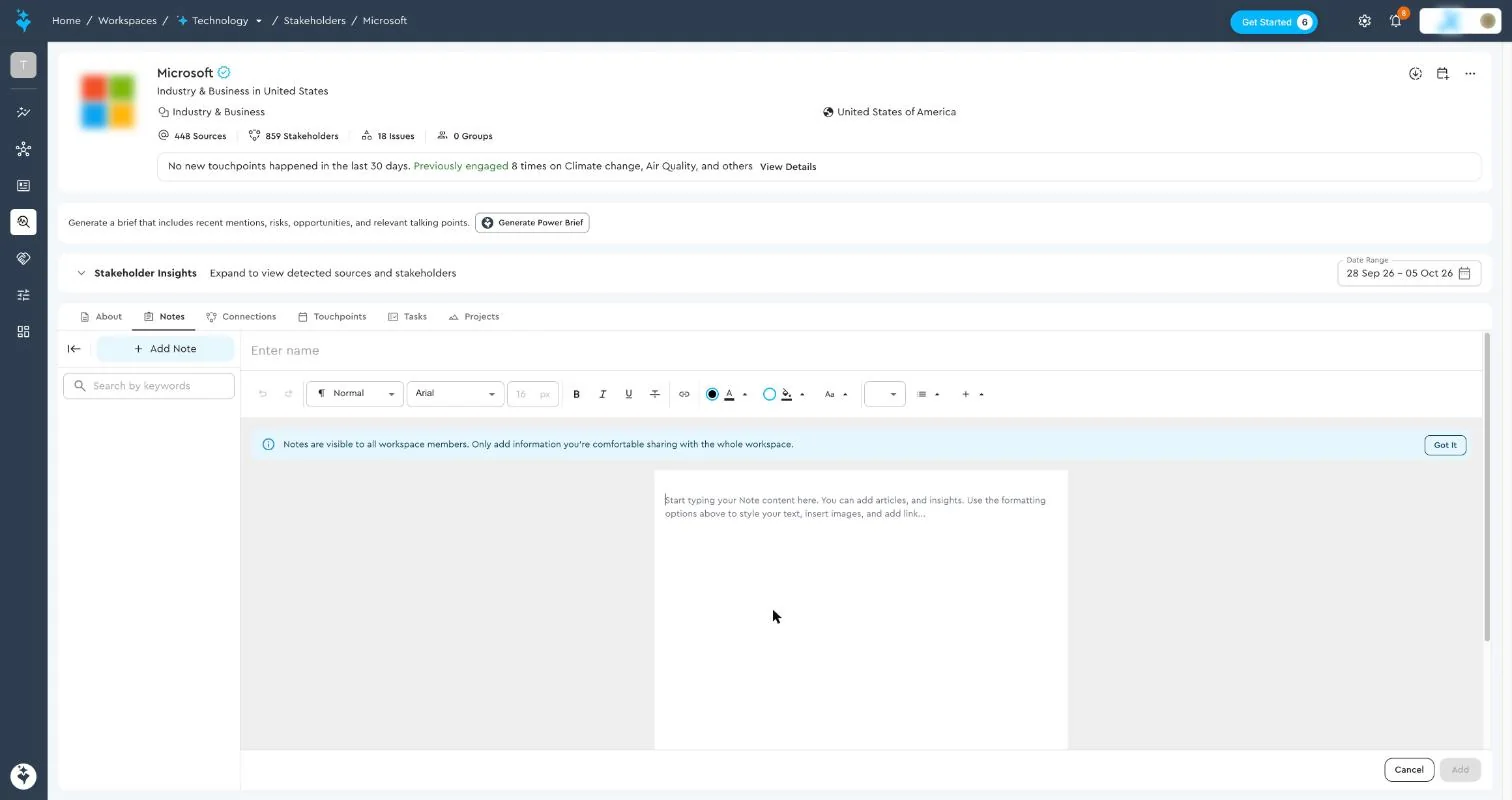This screenshot has width=1512, height=800.
Task: Click the white highlight color swatch
Action: 769,394
